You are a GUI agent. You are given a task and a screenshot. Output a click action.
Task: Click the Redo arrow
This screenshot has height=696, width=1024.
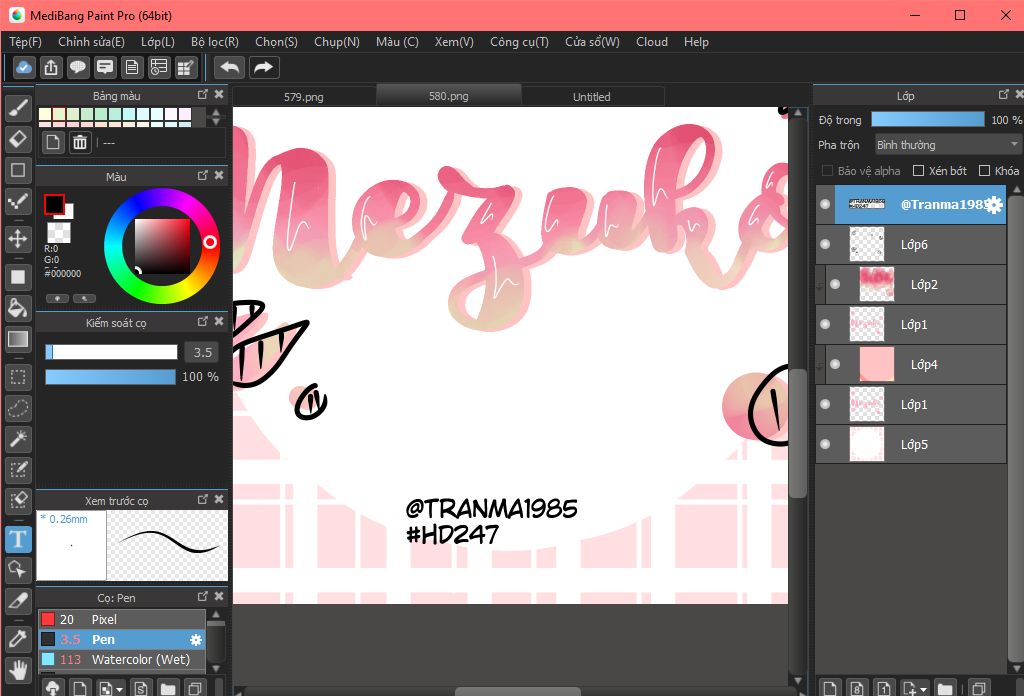click(x=263, y=67)
